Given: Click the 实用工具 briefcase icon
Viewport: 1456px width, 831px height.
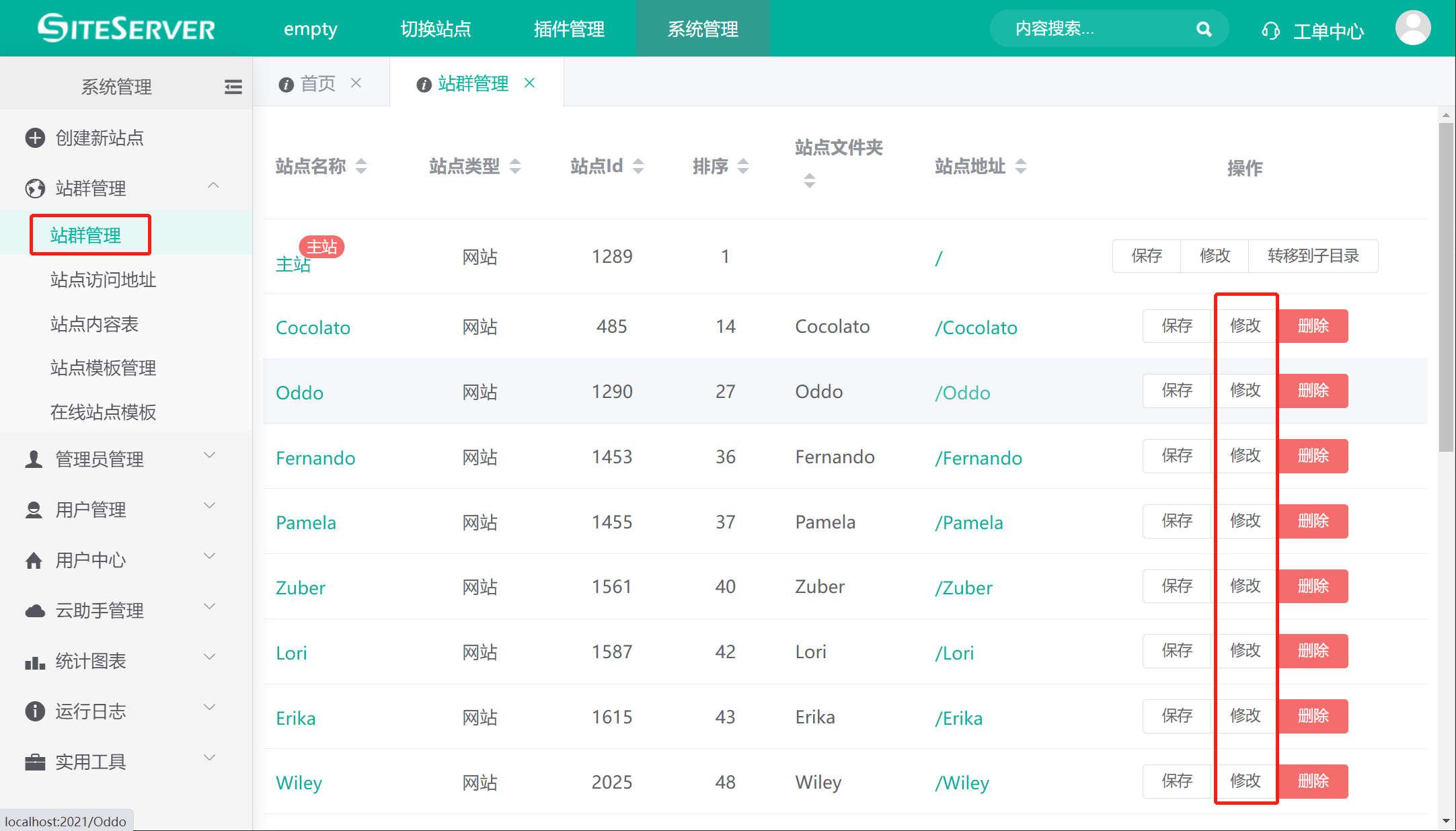Looking at the screenshot, I should tap(34, 762).
